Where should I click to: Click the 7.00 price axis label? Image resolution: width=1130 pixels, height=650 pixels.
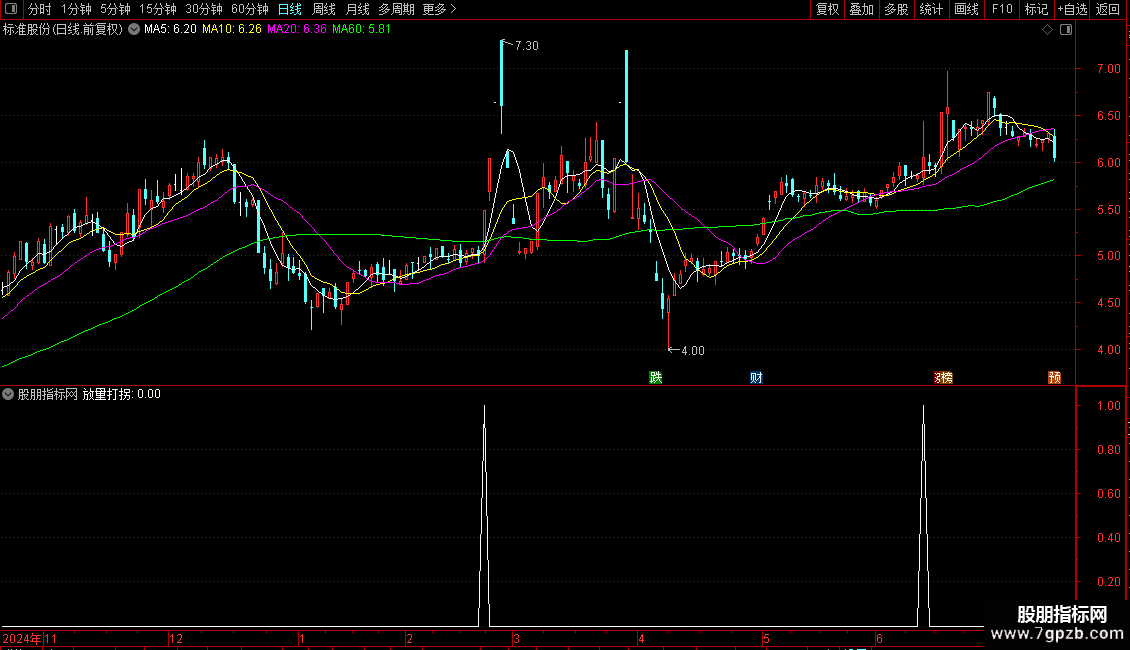pos(1108,69)
